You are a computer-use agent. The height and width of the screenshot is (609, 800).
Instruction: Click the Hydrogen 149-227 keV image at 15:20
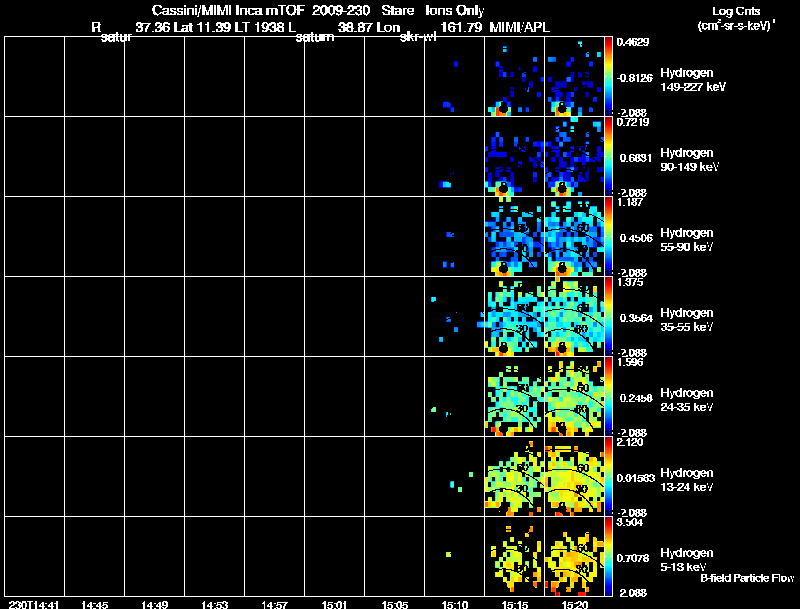coord(574,77)
